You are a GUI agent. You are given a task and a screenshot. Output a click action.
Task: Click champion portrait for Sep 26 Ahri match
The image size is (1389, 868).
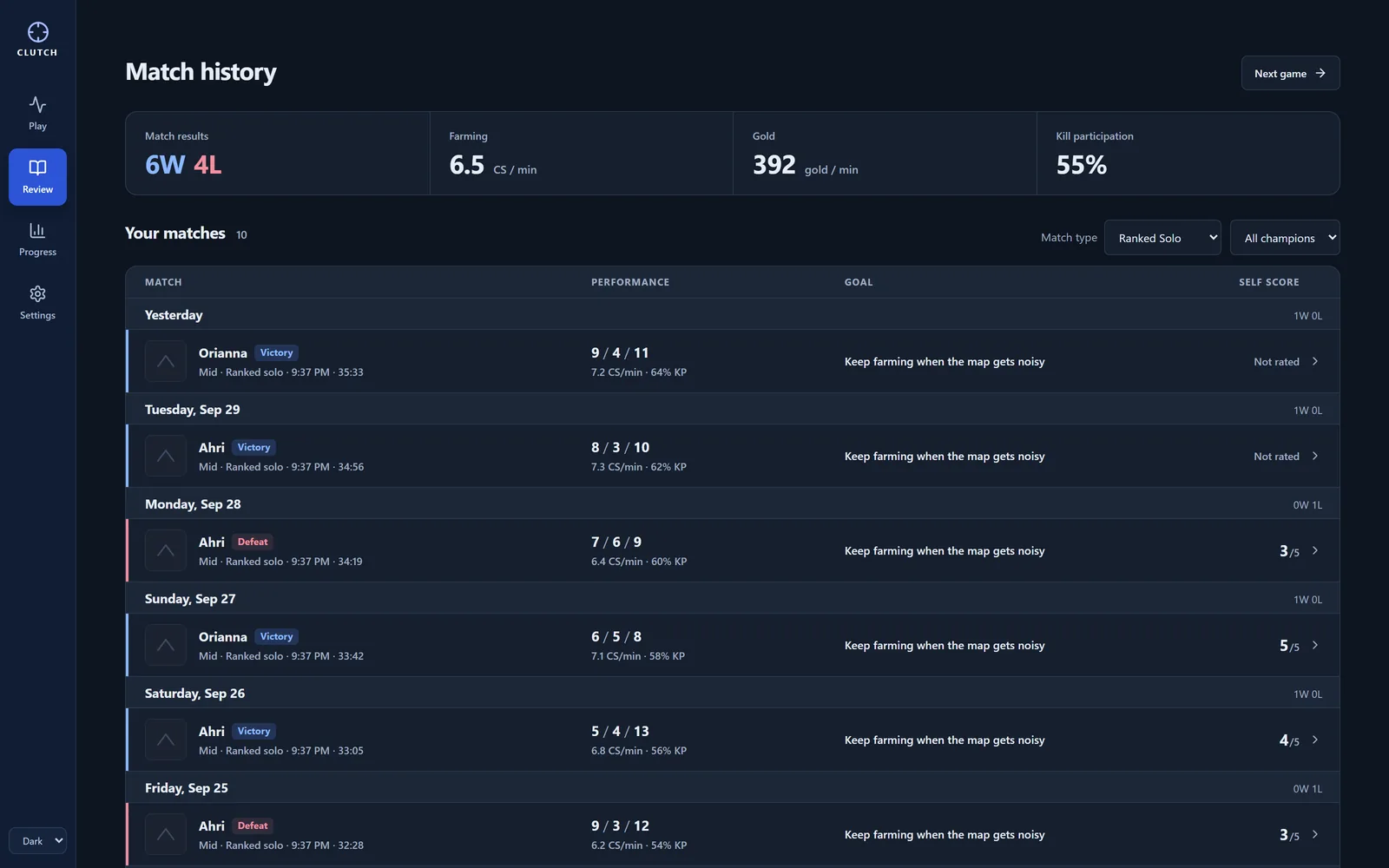click(166, 740)
